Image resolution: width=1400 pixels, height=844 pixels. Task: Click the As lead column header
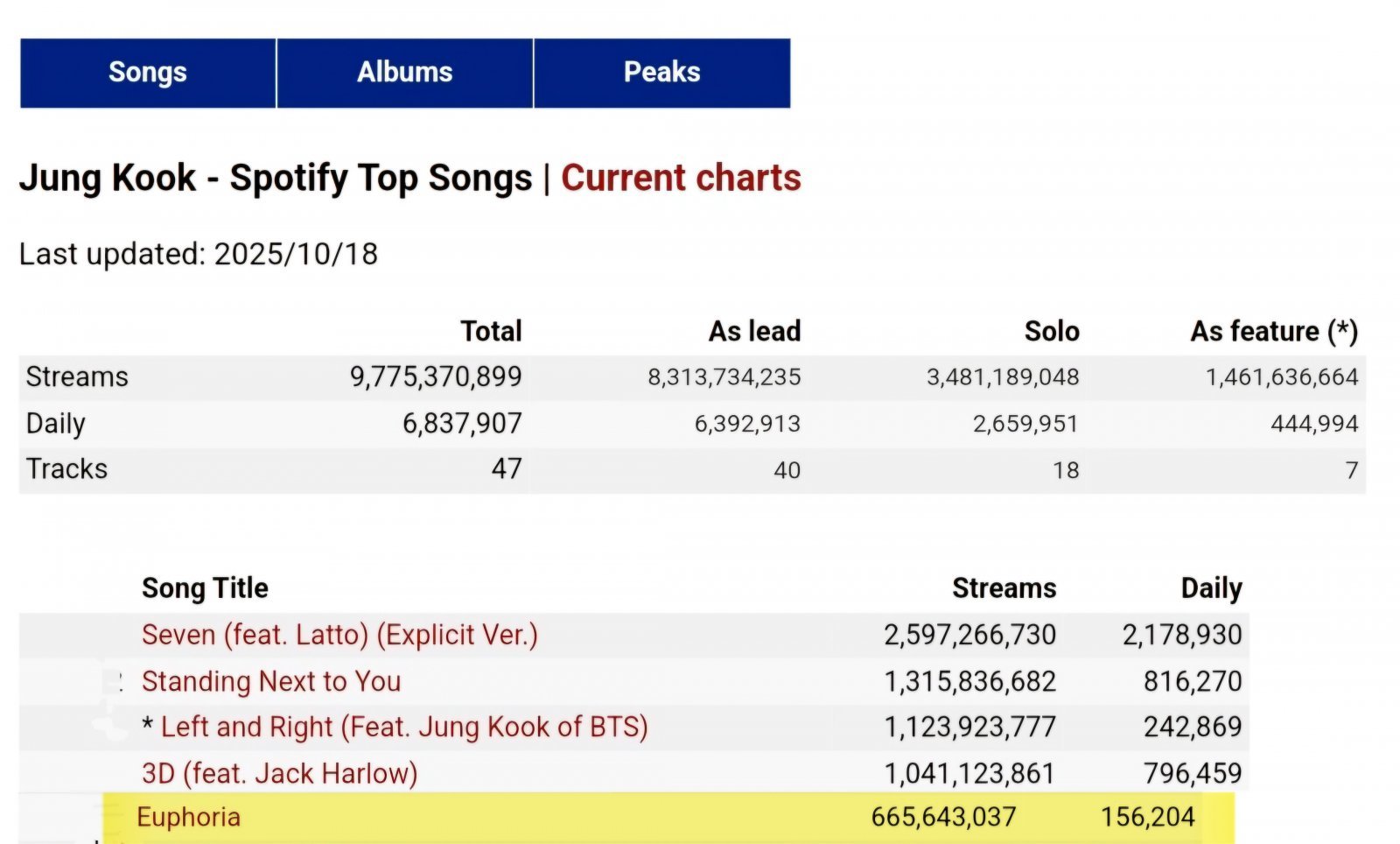[x=754, y=331]
